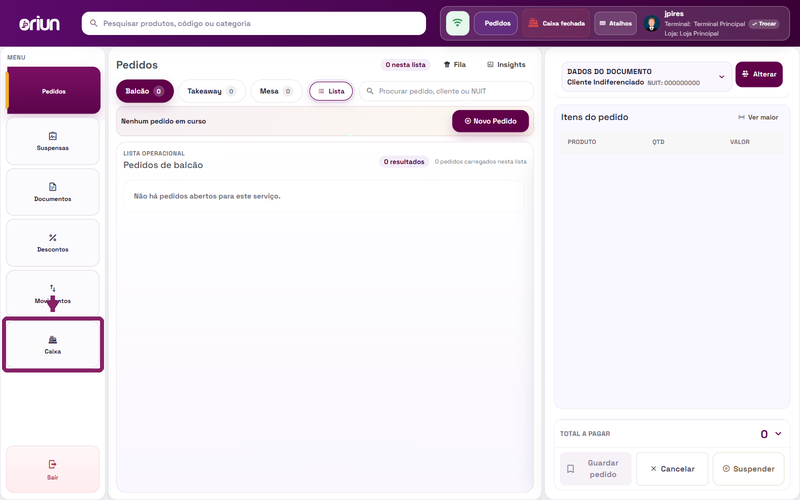
Task: Click the green Wi-Fi connection status icon
Action: click(458, 23)
